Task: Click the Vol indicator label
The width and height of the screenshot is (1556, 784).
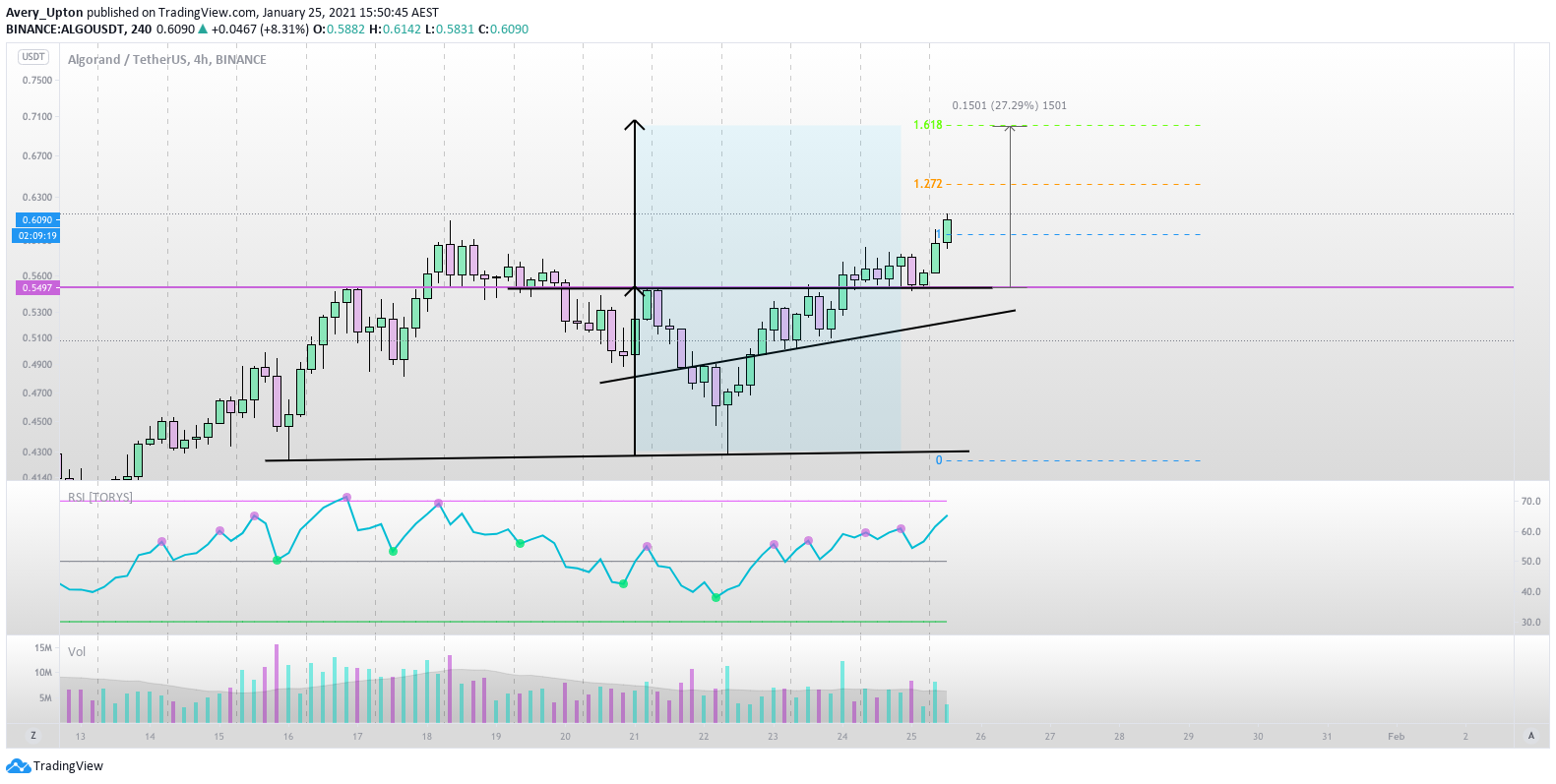Action: [x=77, y=652]
